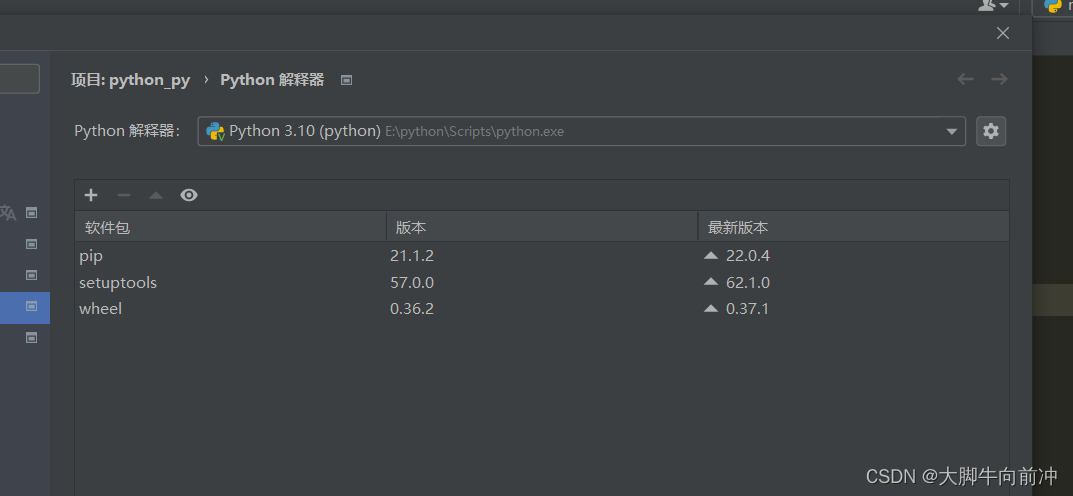Click the 最新版本 column header
1073x496 pixels.
853,227
